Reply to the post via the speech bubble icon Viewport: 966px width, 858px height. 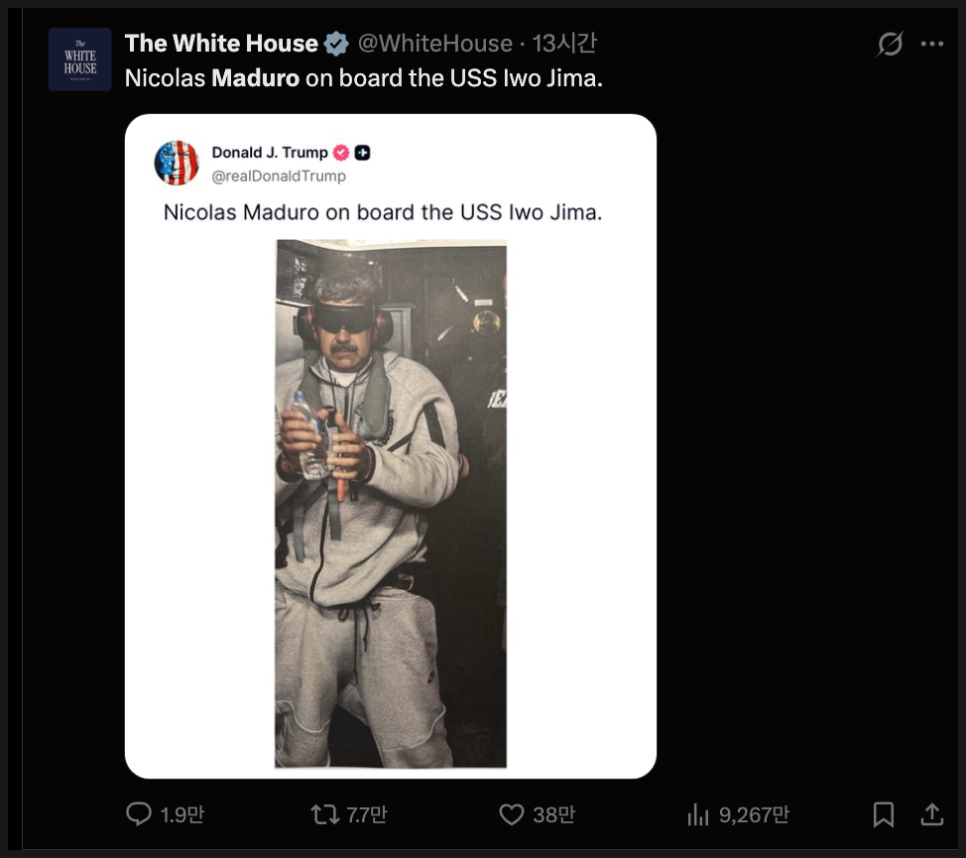139,815
